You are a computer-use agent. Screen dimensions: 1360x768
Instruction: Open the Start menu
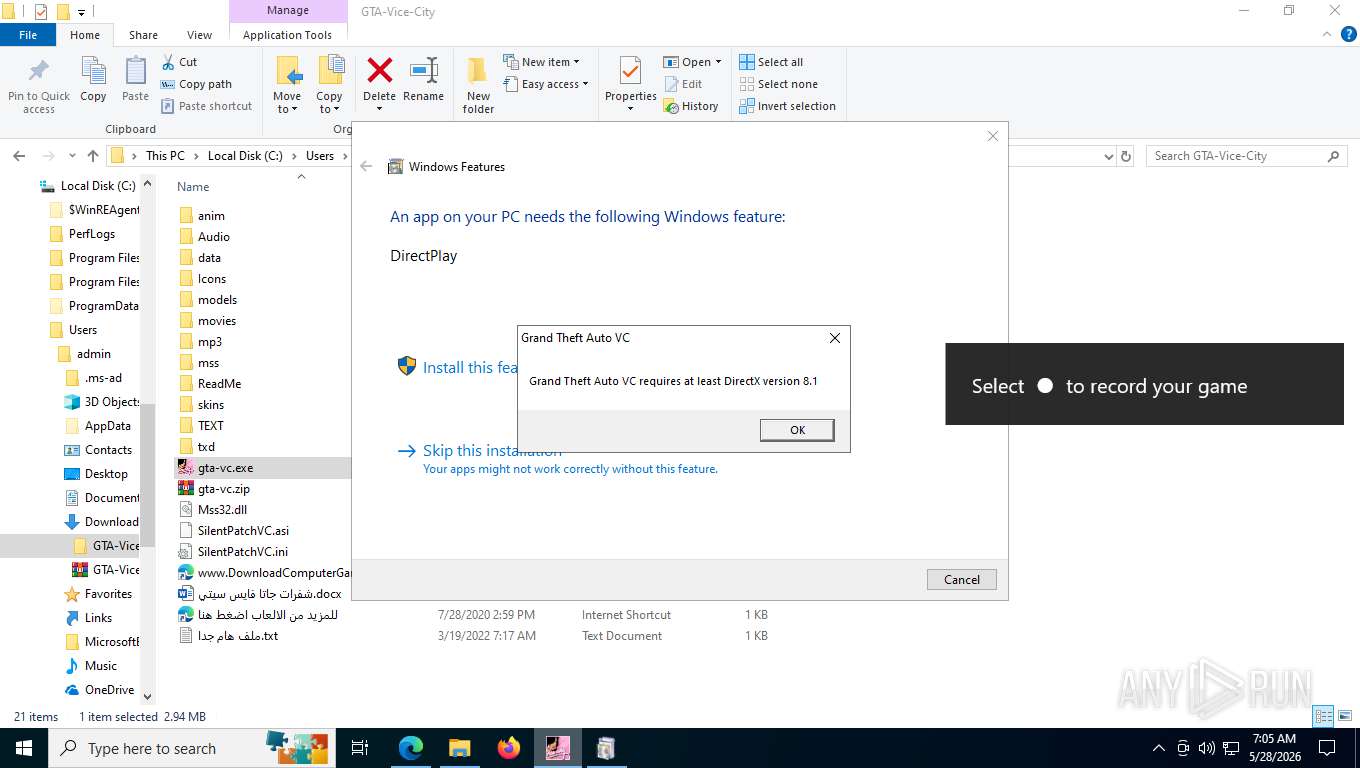click(x=23, y=748)
